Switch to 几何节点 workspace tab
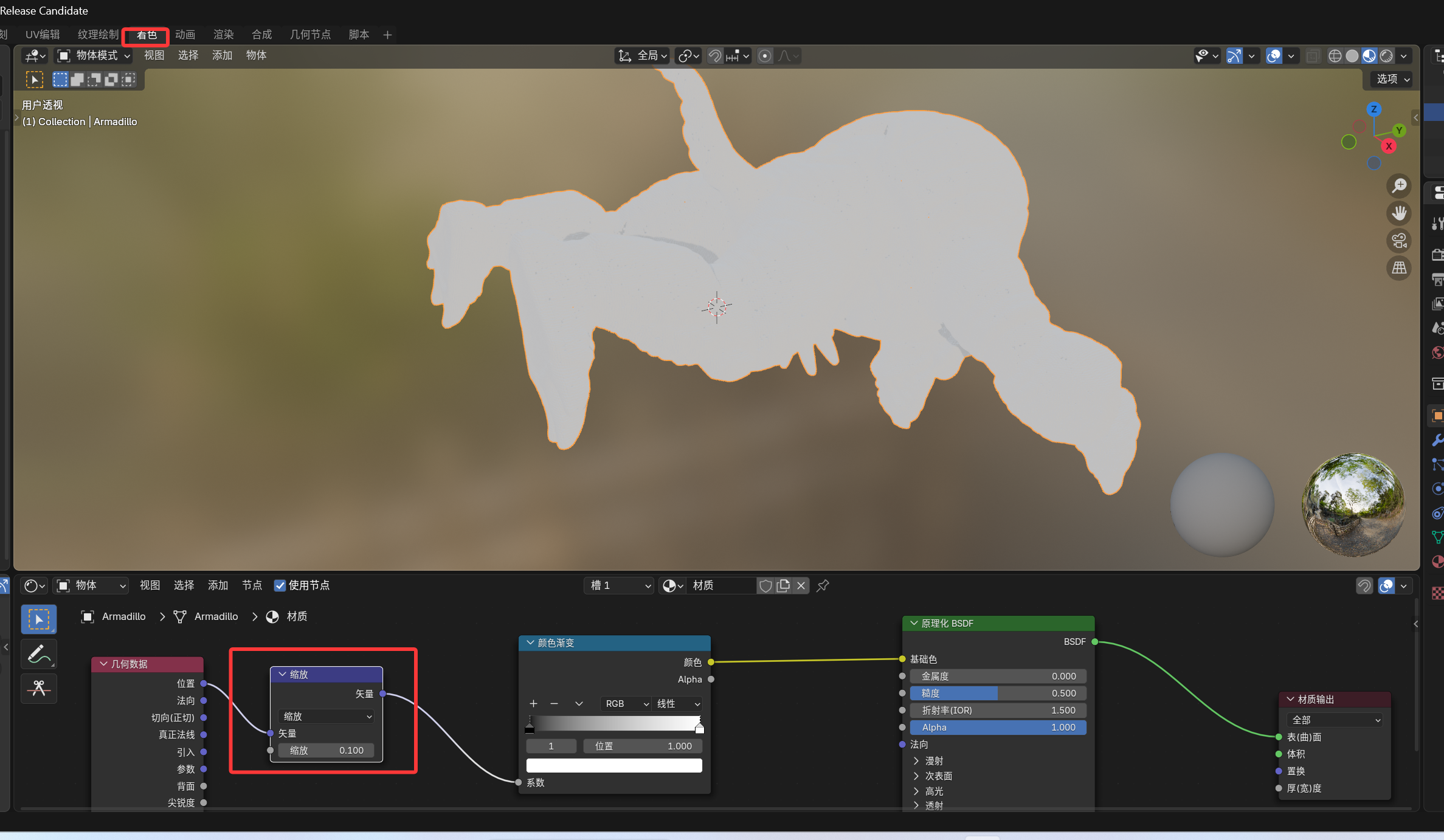Screen dimensions: 1444x840 [310, 35]
